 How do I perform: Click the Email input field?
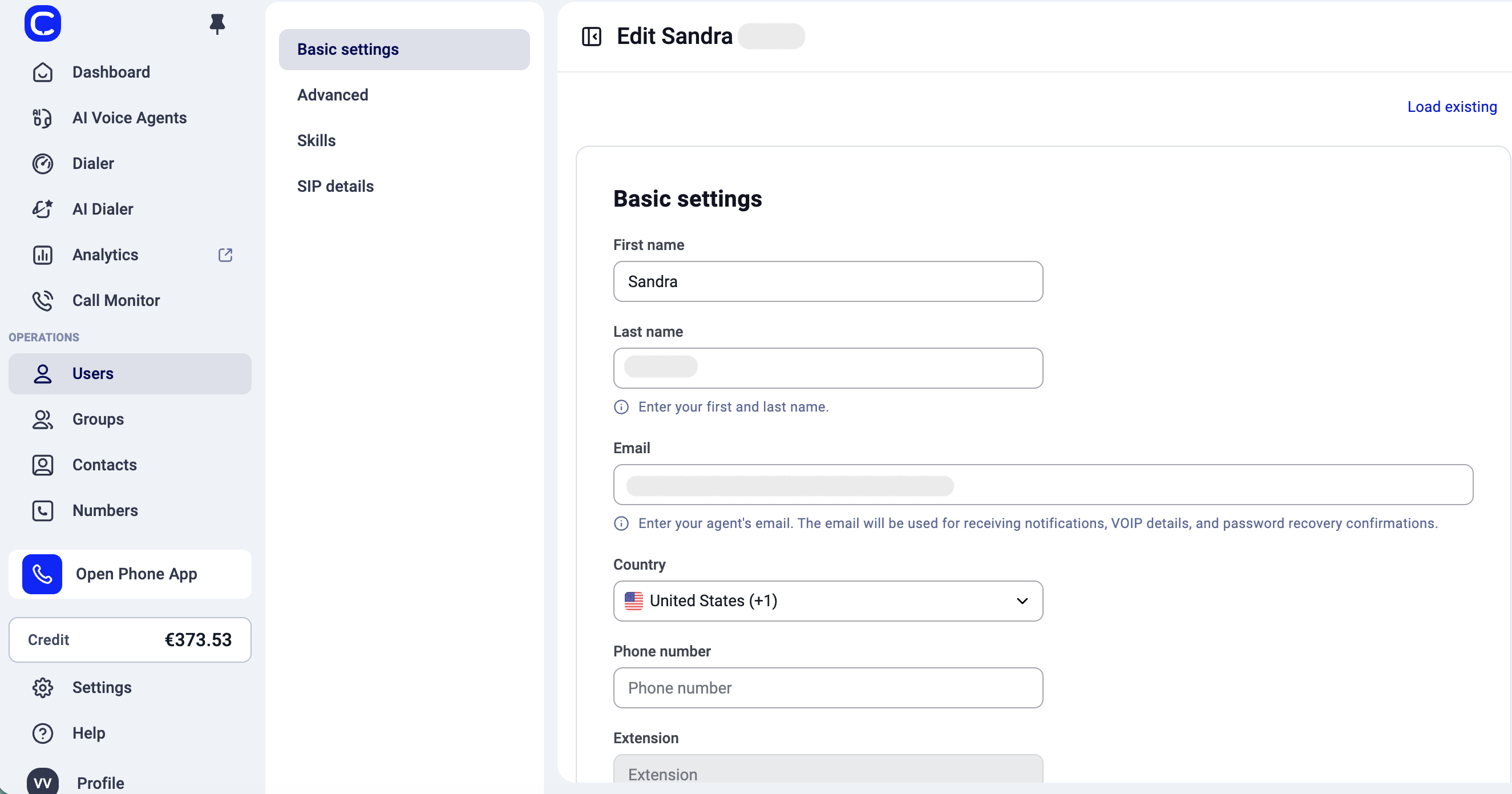(x=1043, y=485)
